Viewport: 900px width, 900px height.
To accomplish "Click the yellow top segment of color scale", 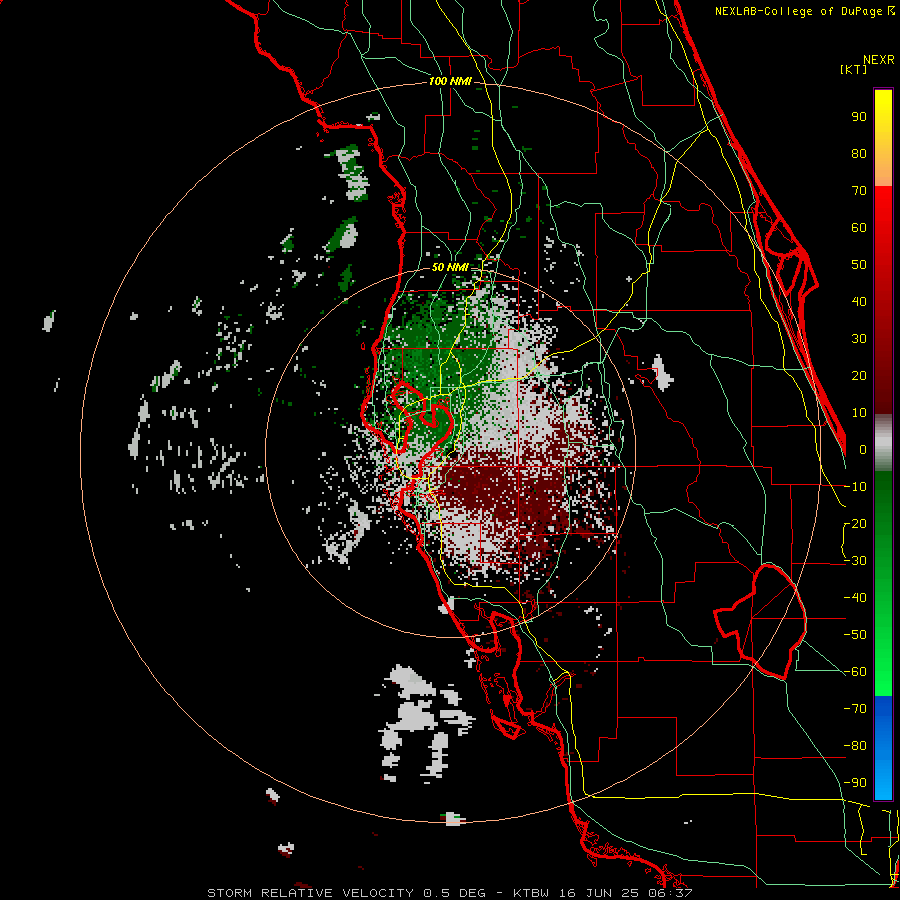I will pos(883,138).
